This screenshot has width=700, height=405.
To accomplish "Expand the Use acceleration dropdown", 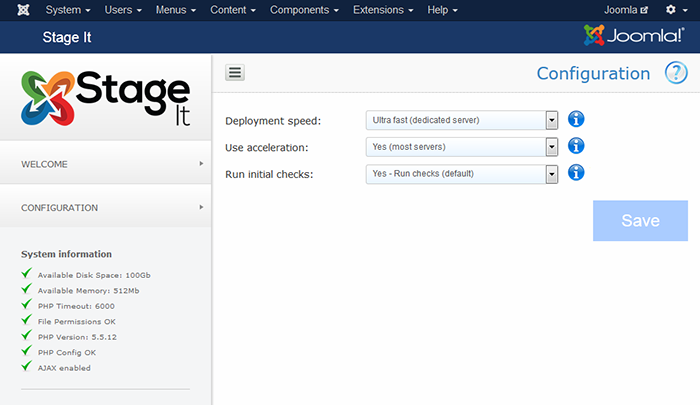I will pyautogui.click(x=462, y=147).
